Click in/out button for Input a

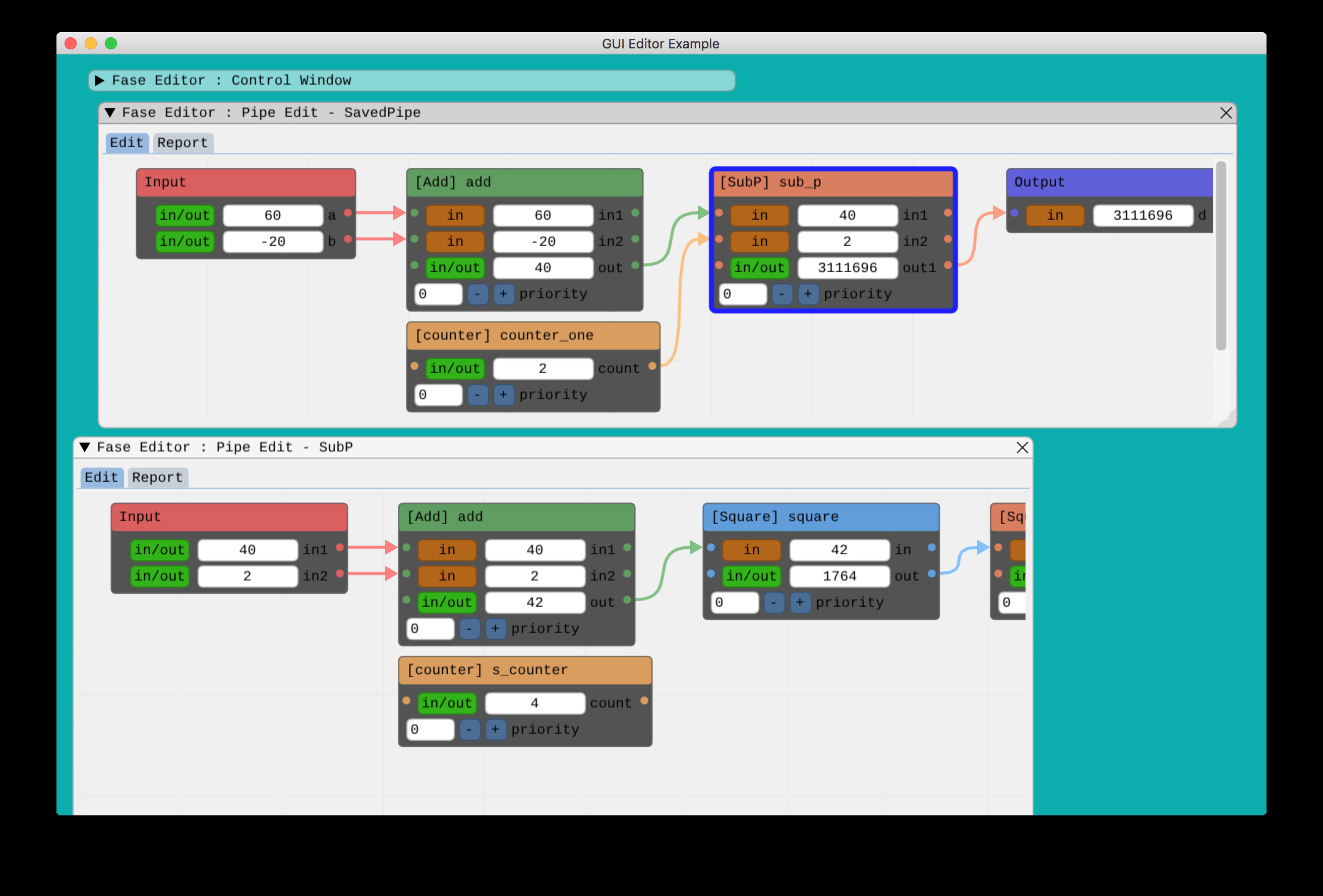pyautogui.click(x=185, y=215)
